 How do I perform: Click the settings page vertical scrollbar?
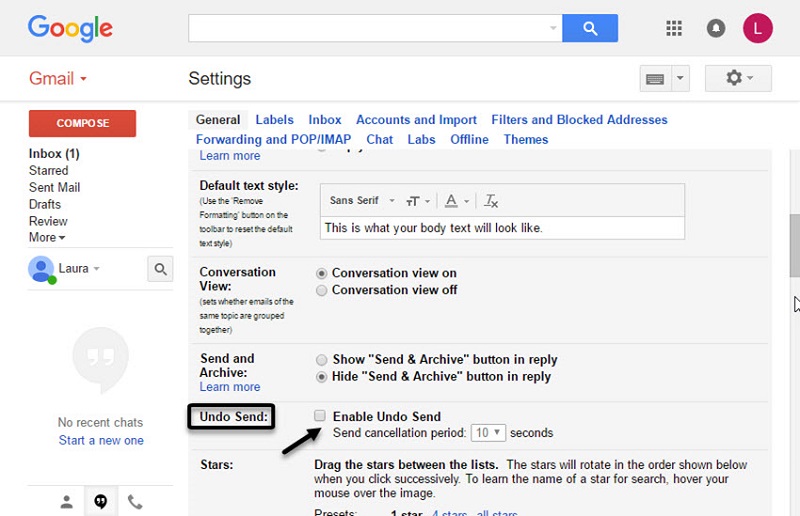coord(794,245)
